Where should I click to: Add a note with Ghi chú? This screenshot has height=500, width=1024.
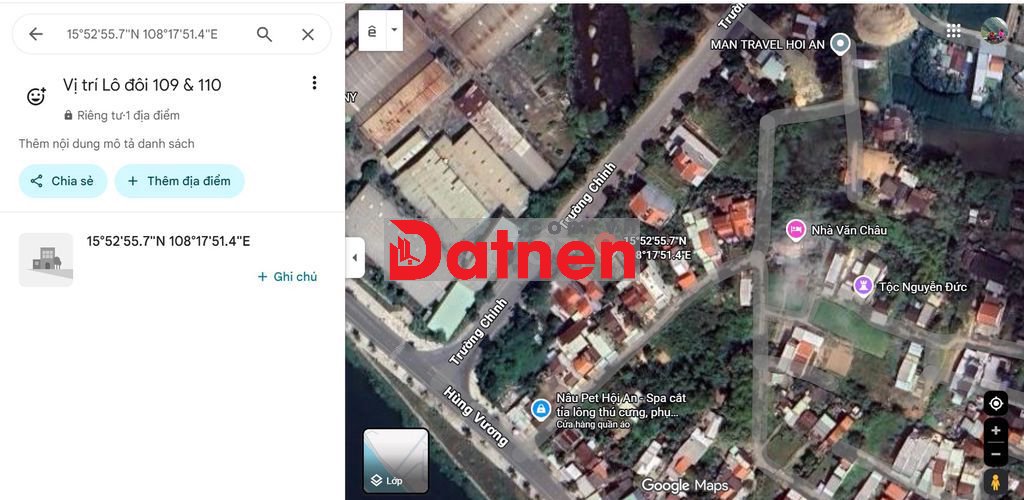(287, 276)
